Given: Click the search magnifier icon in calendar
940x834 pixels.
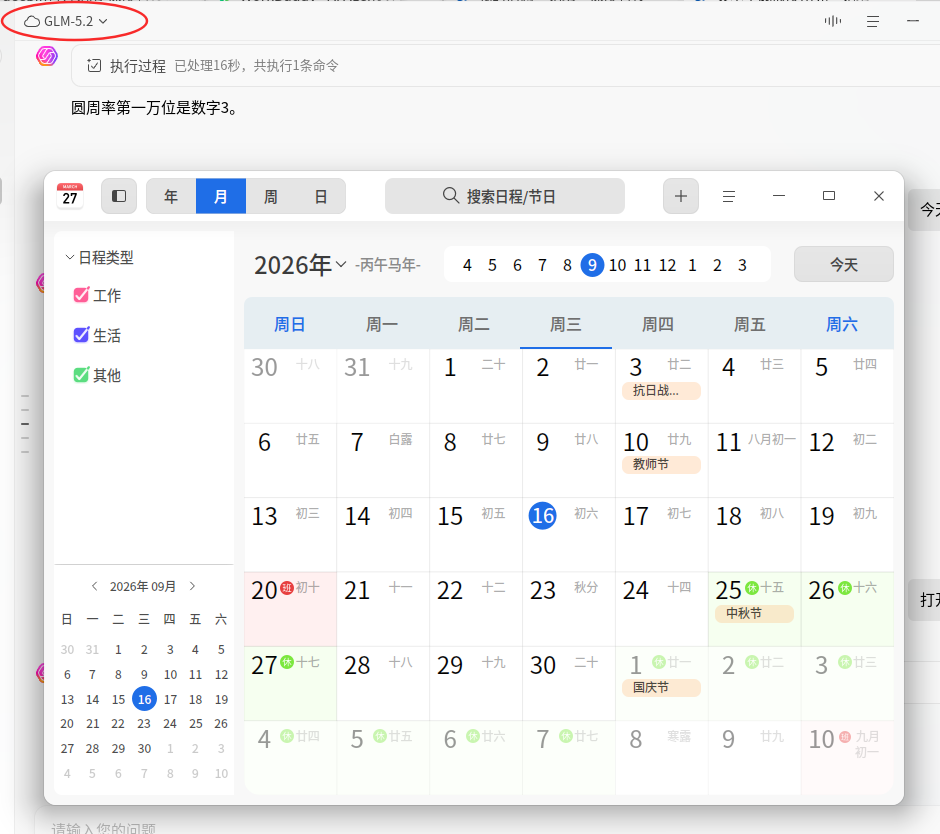Looking at the screenshot, I should (x=450, y=195).
